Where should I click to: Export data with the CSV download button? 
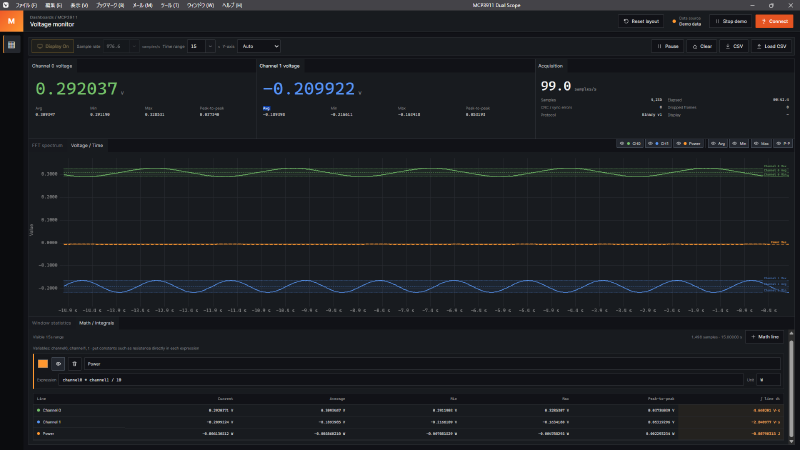coord(734,46)
